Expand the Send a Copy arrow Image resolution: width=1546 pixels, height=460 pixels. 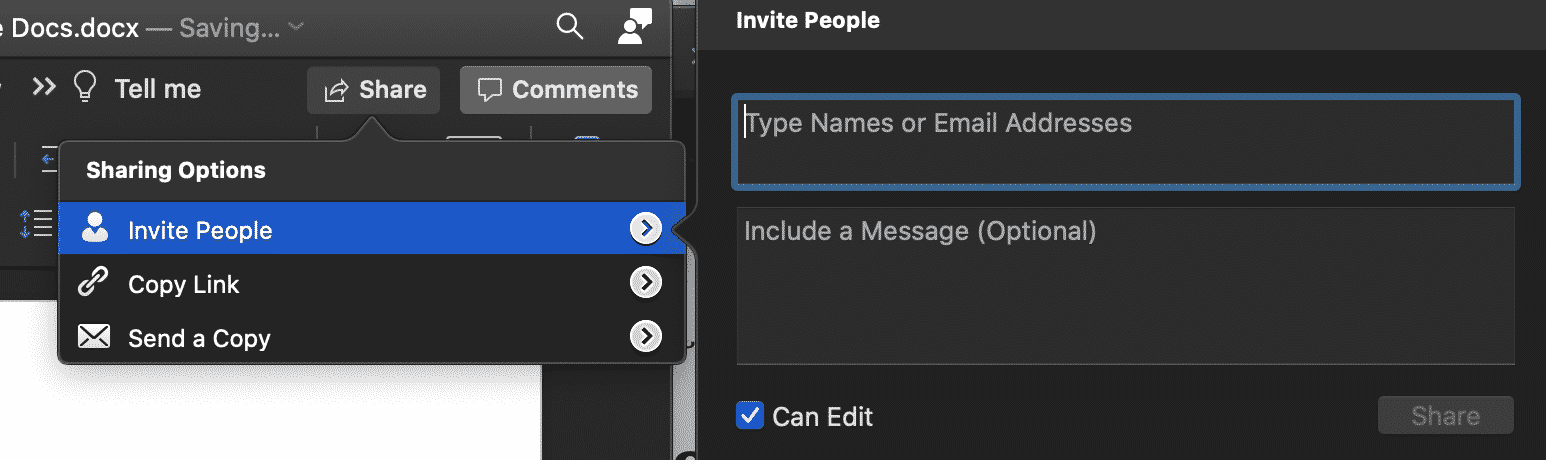tap(645, 338)
